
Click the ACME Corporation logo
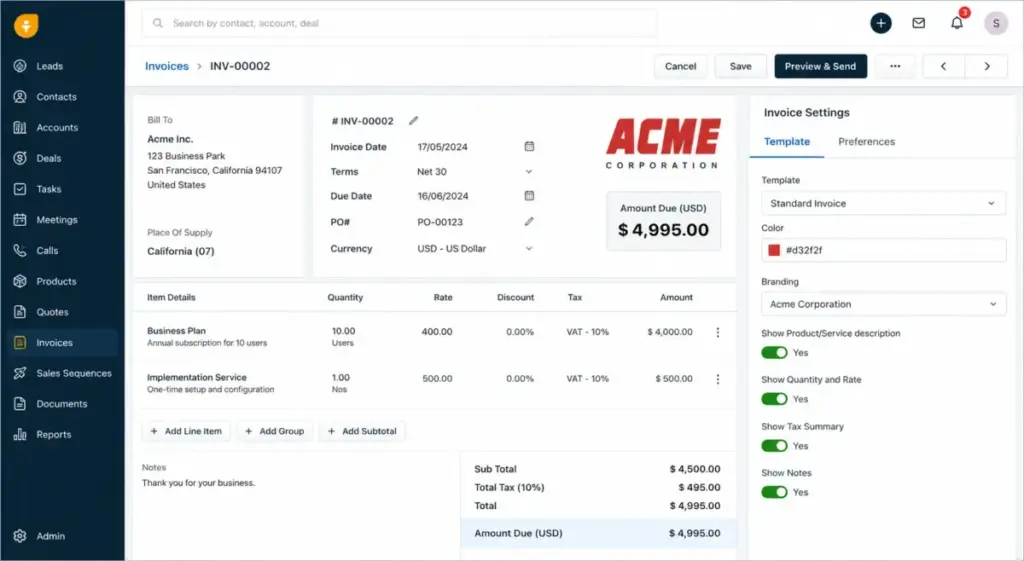tap(662, 144)
